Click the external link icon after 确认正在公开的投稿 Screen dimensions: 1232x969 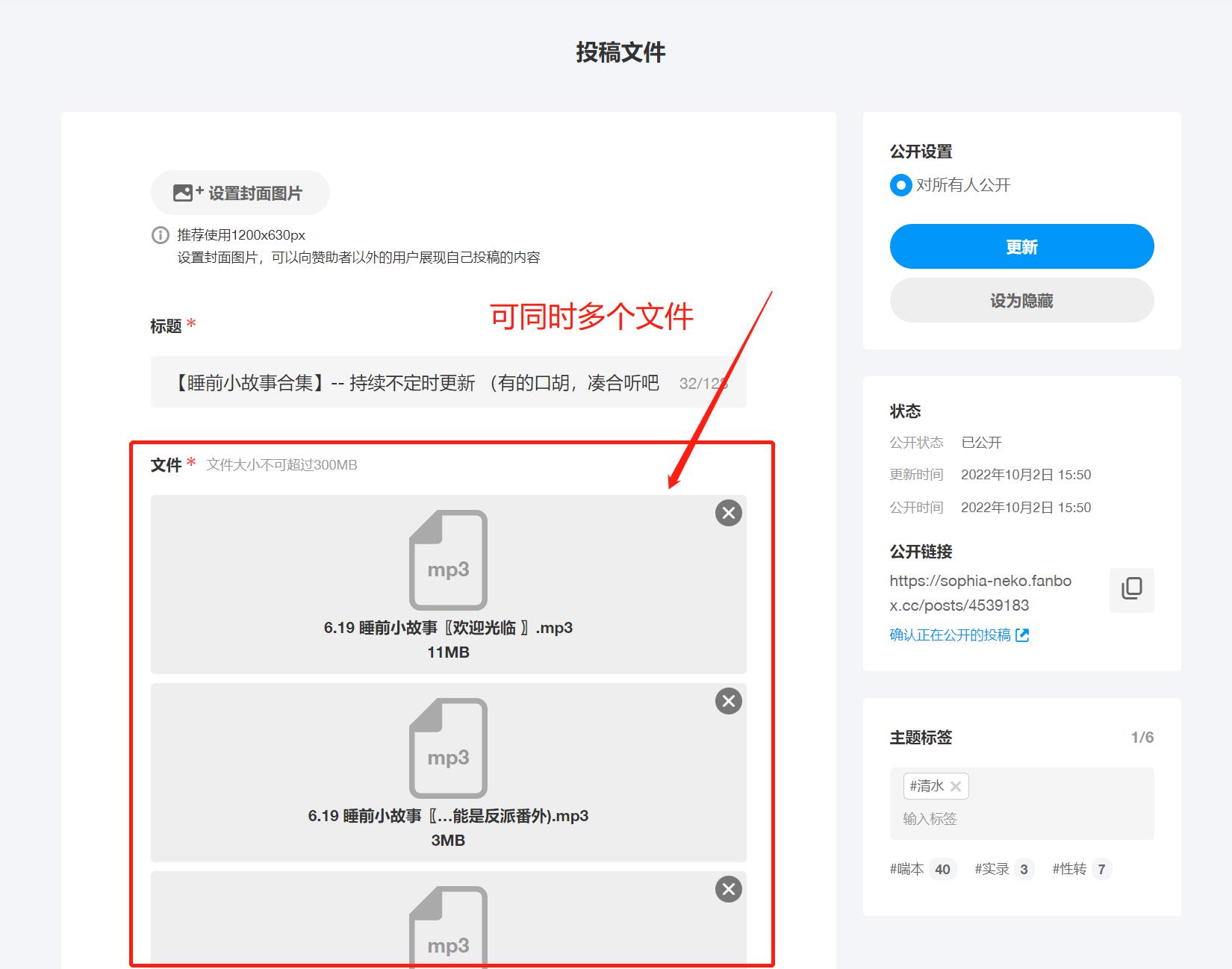tap(1022, 635)
